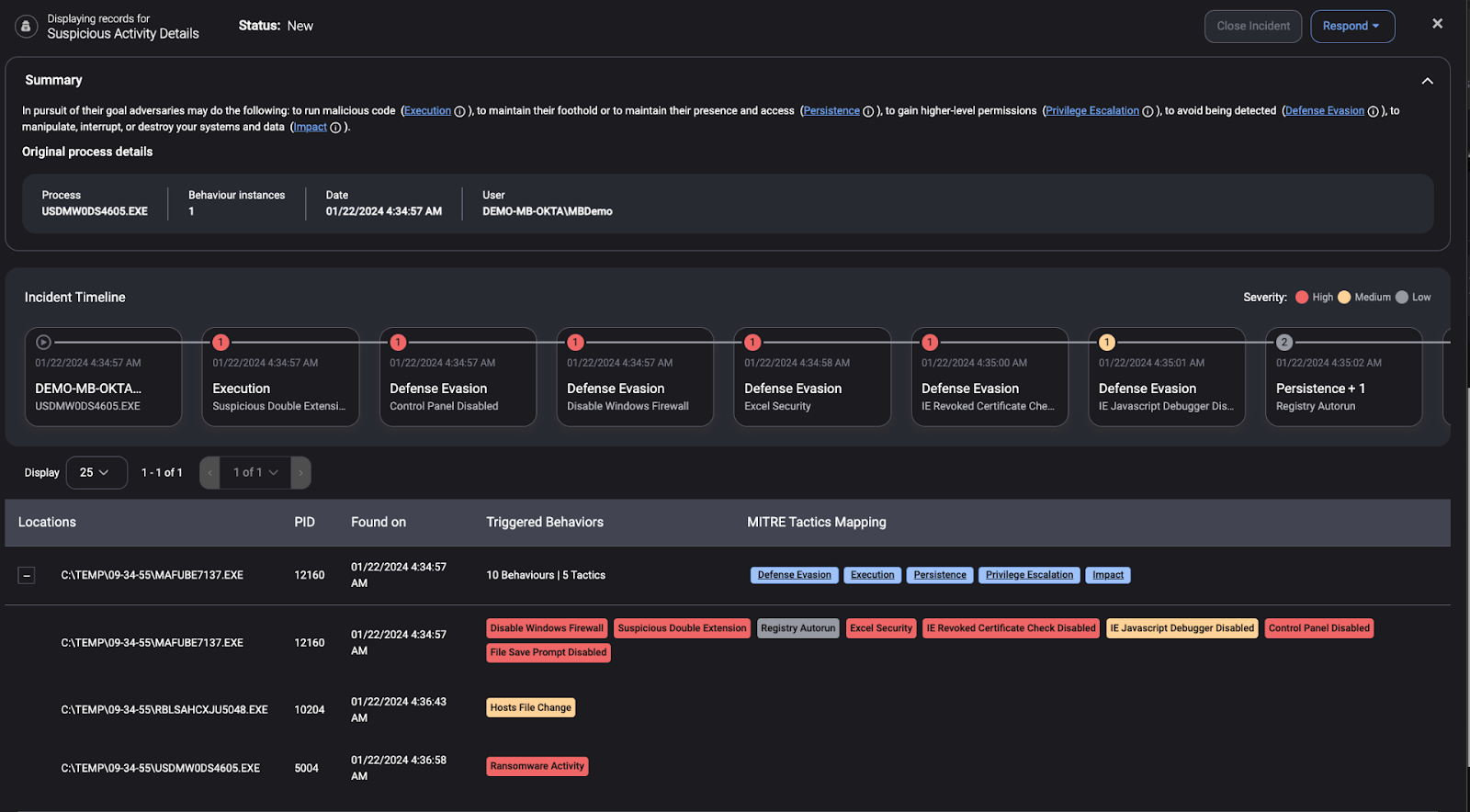This screenshot has width=1470, height=812.
Task: Select the IE Javascript Debugger timeline card
Action: click(x=1167, y=378)
